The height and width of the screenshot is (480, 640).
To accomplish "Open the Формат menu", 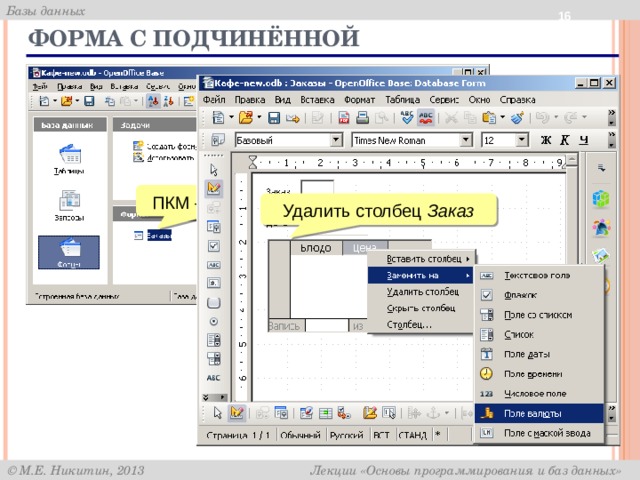I will (x=359, y=100).
